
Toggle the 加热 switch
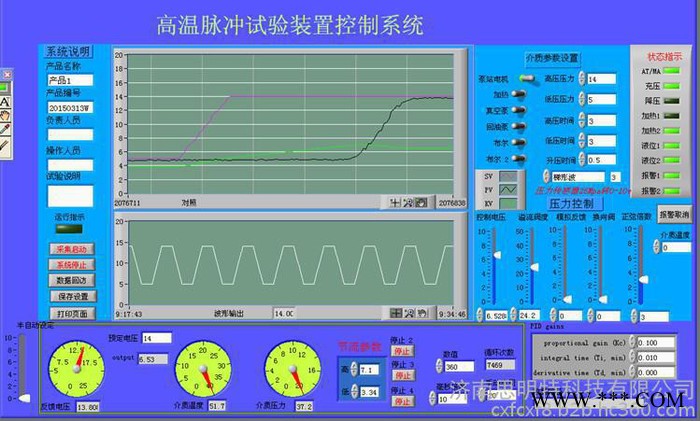(521, 95)
